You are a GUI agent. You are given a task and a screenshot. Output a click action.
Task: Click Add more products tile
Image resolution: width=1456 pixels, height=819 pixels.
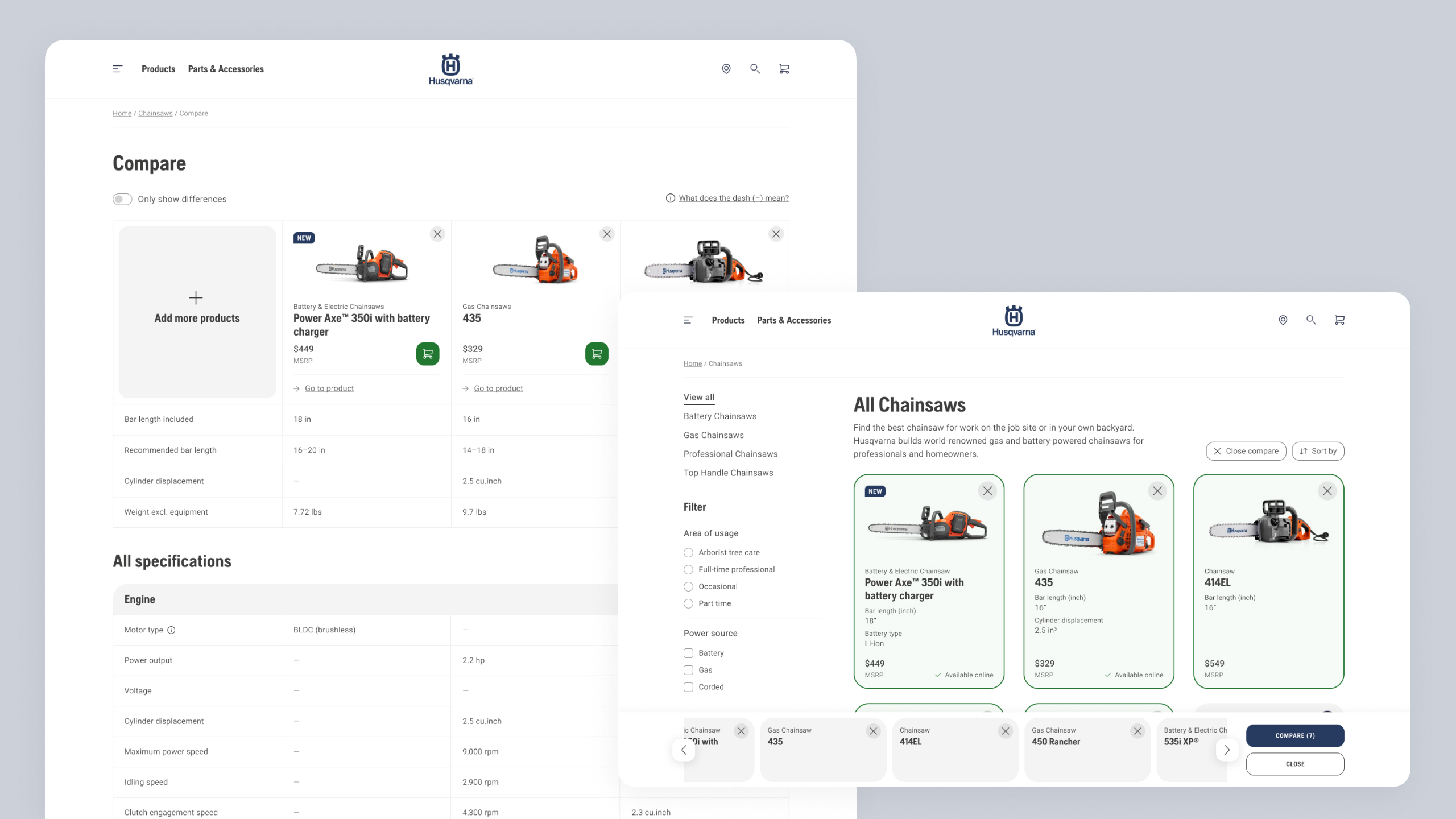[197, 312]
